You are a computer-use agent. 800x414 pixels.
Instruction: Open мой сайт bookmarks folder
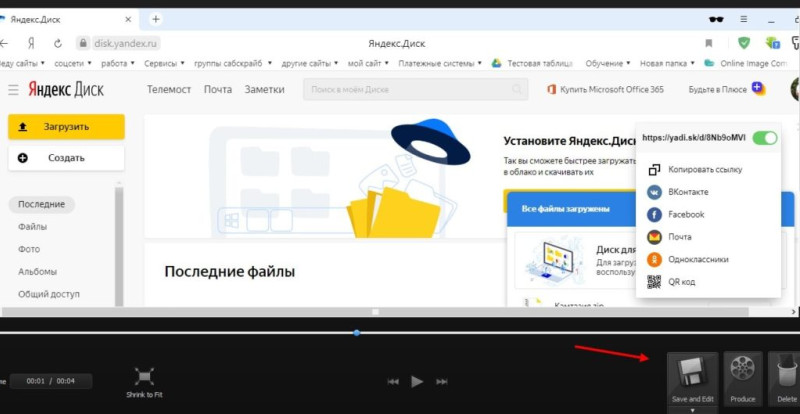pyautogui.click(x=368, y=63)
